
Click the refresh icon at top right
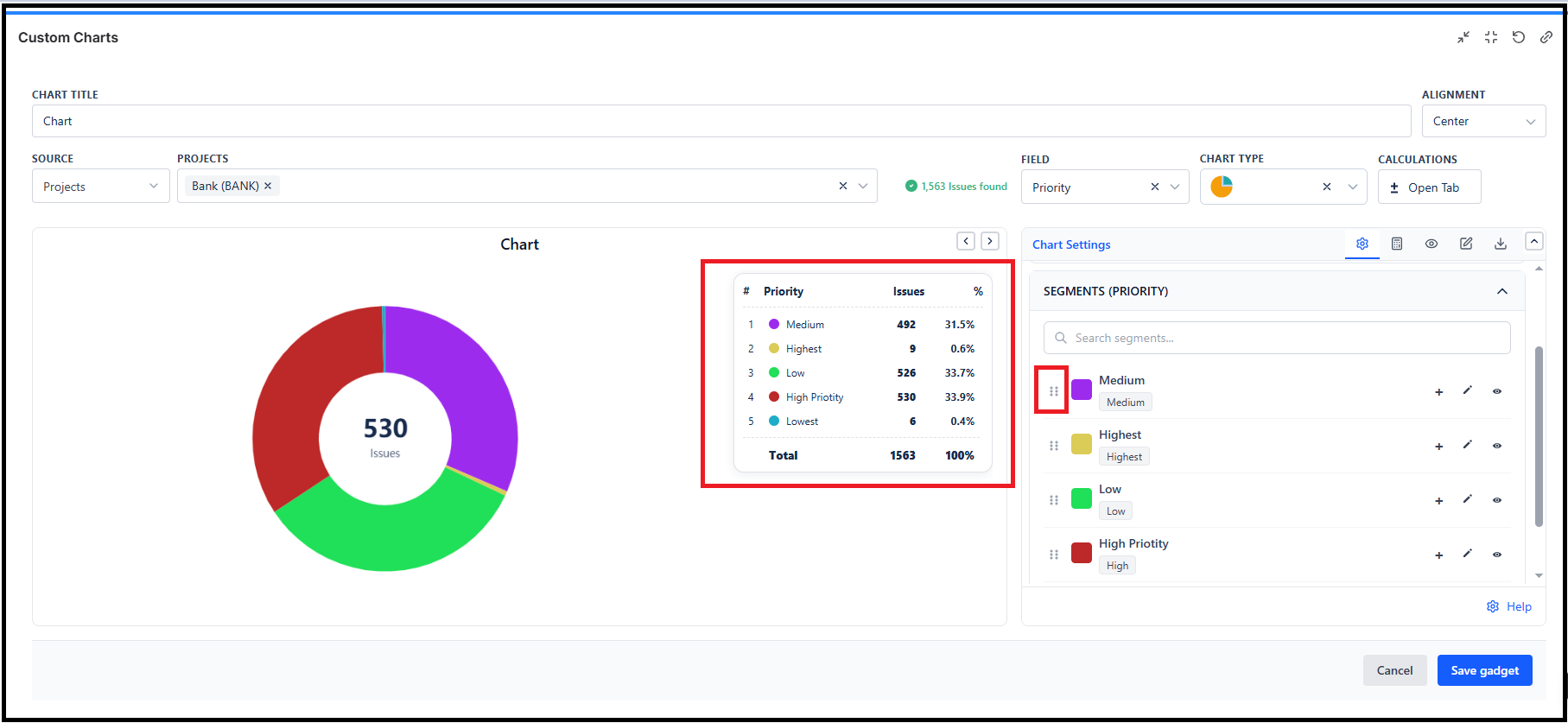tap(1519, 37)
